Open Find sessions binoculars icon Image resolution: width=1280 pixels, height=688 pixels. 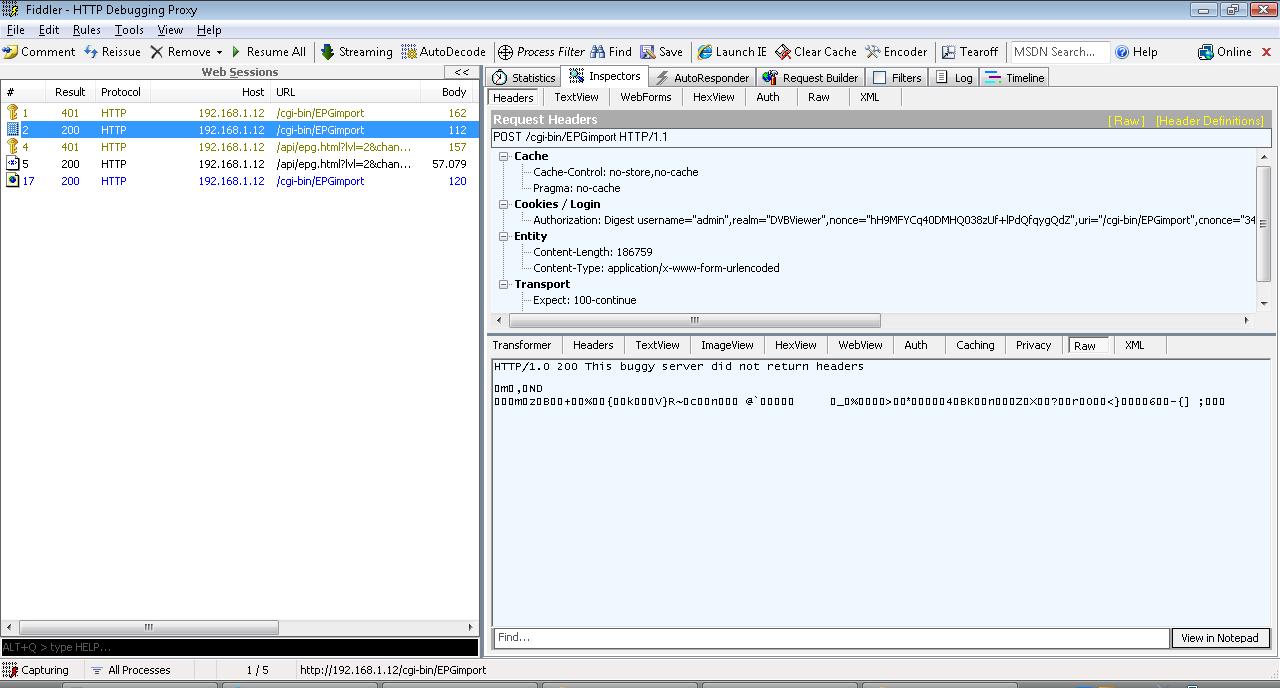598,52
